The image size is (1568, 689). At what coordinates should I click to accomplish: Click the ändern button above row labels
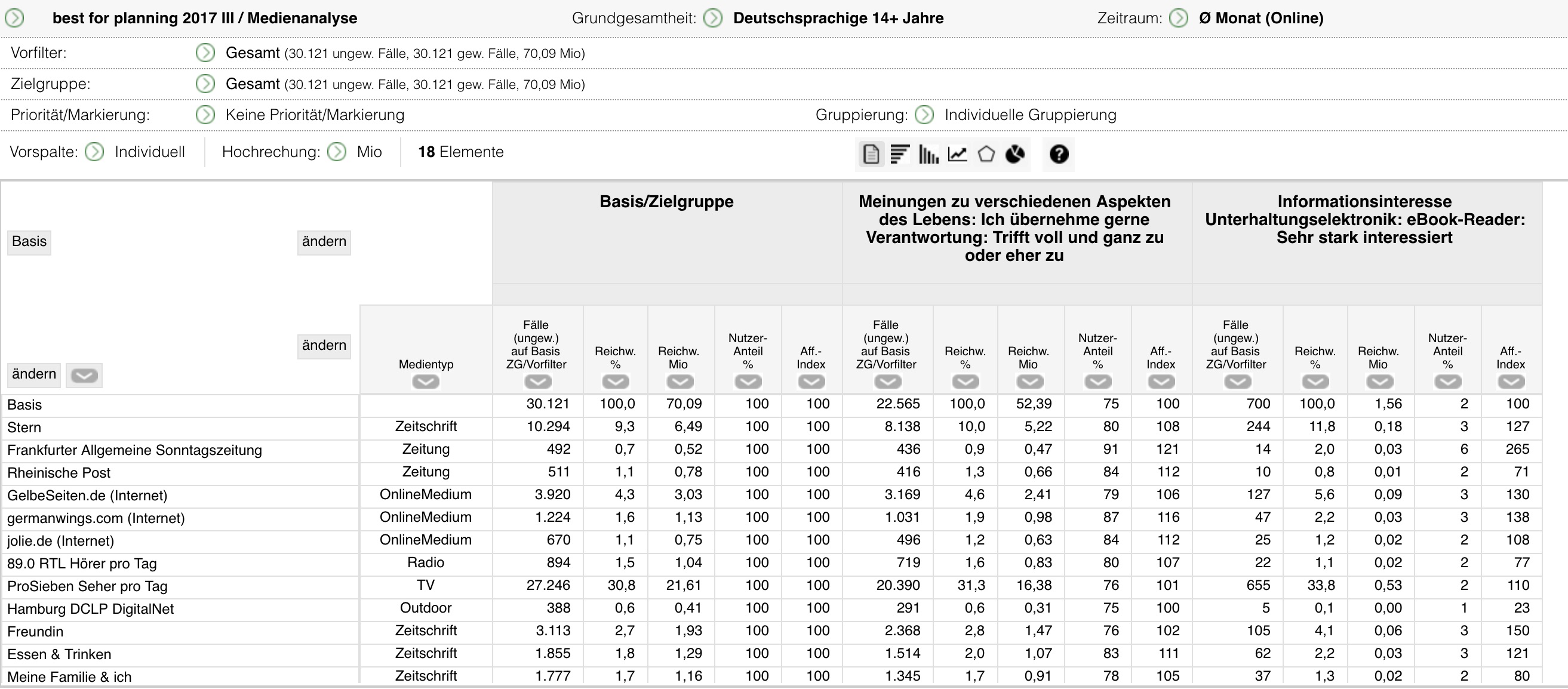[34, 374]
